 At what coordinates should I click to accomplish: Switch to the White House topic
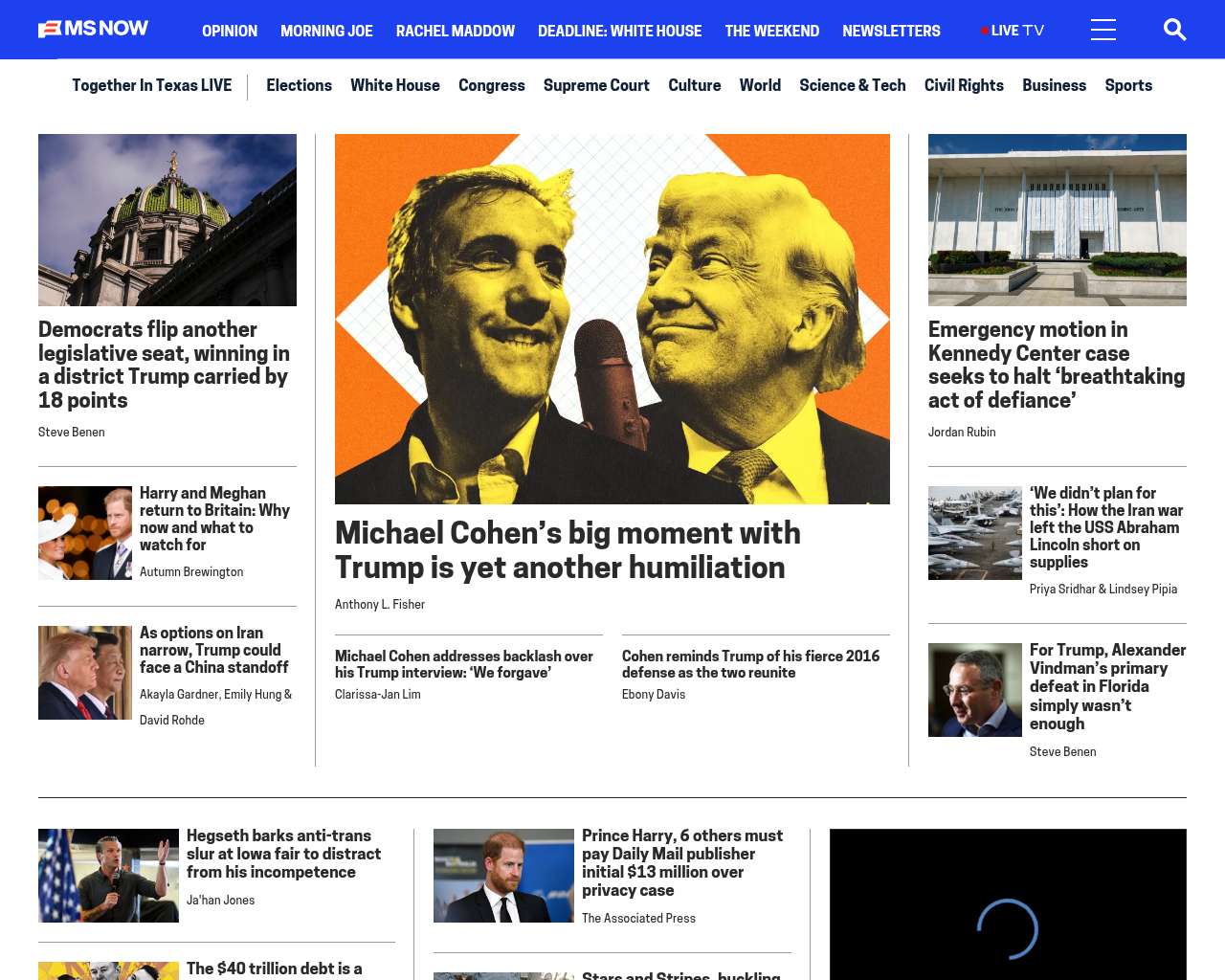(395, 85)
